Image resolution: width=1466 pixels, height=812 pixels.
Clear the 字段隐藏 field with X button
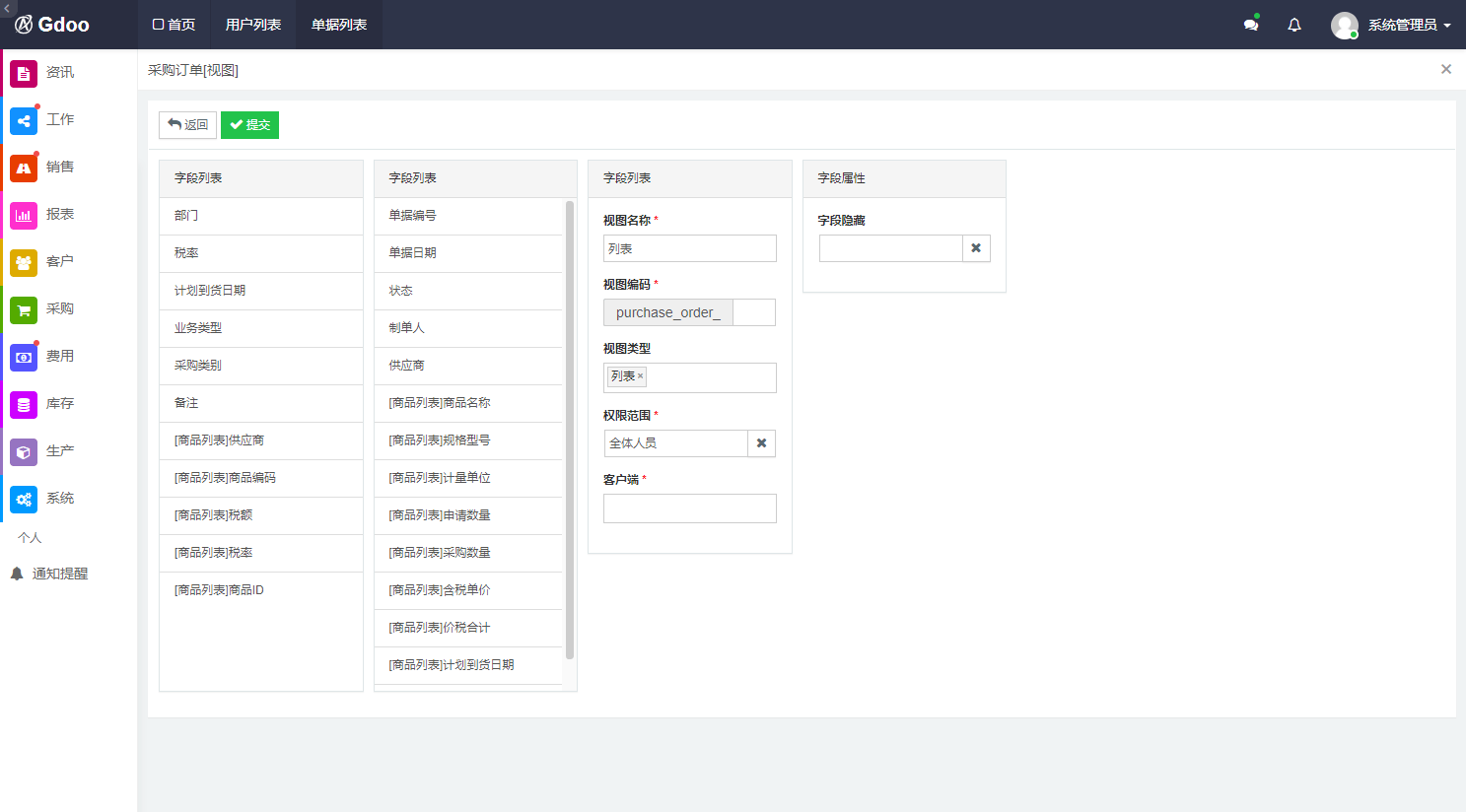tap(976, 248)
